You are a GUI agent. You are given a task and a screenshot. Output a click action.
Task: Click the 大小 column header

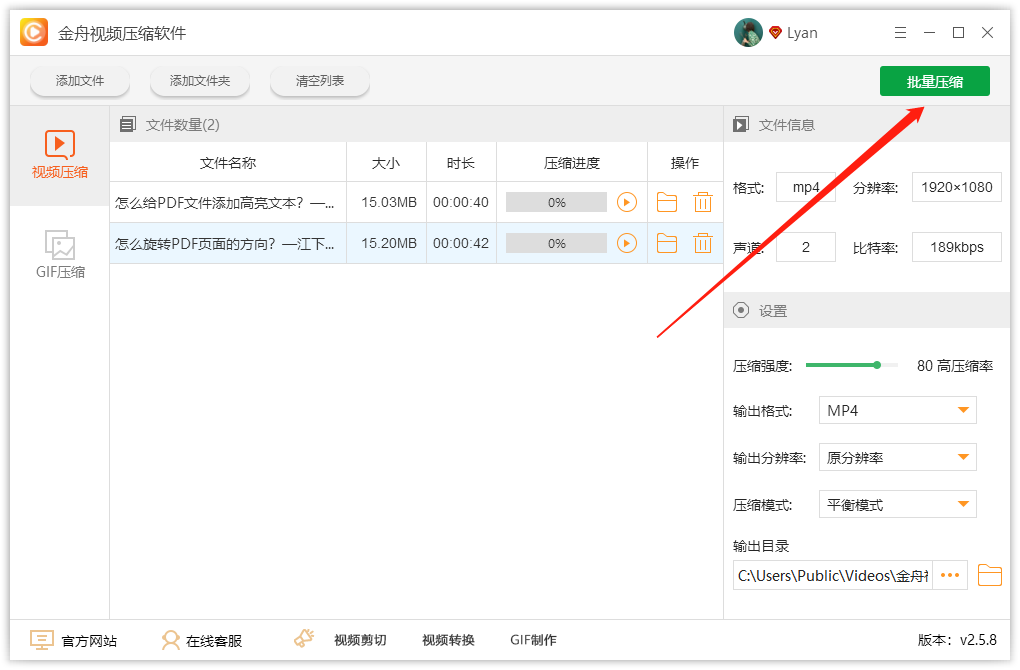386,163
